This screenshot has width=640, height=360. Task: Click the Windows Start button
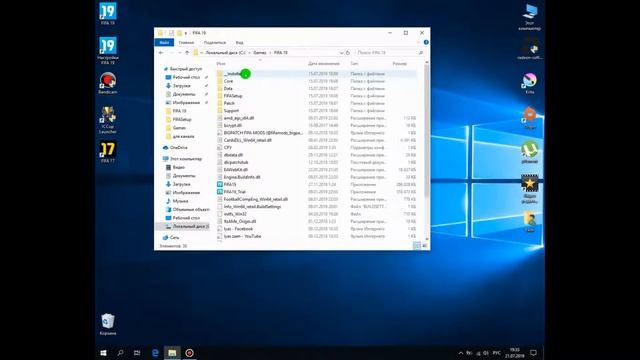click(103, 353)
